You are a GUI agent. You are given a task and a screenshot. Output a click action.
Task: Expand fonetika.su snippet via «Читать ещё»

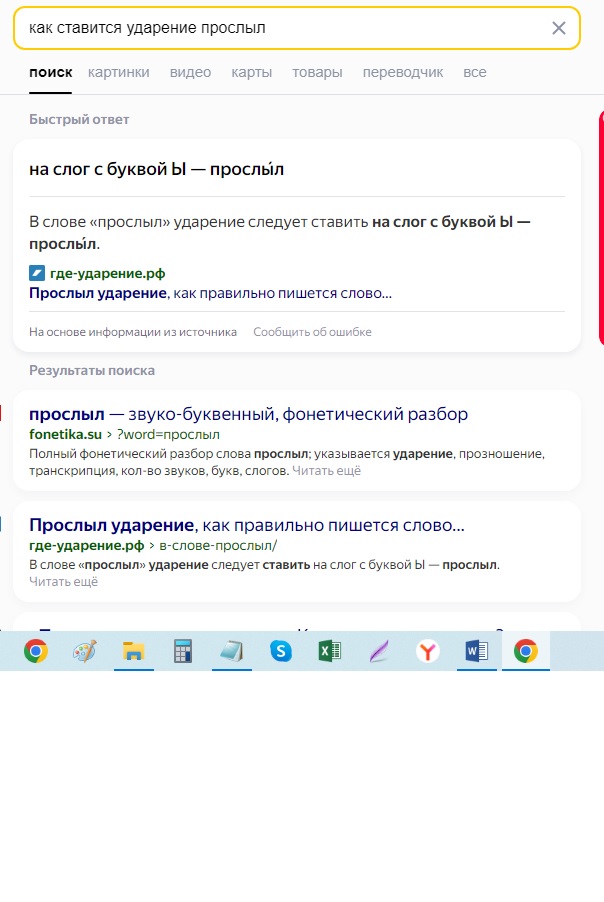coord(326,471)
